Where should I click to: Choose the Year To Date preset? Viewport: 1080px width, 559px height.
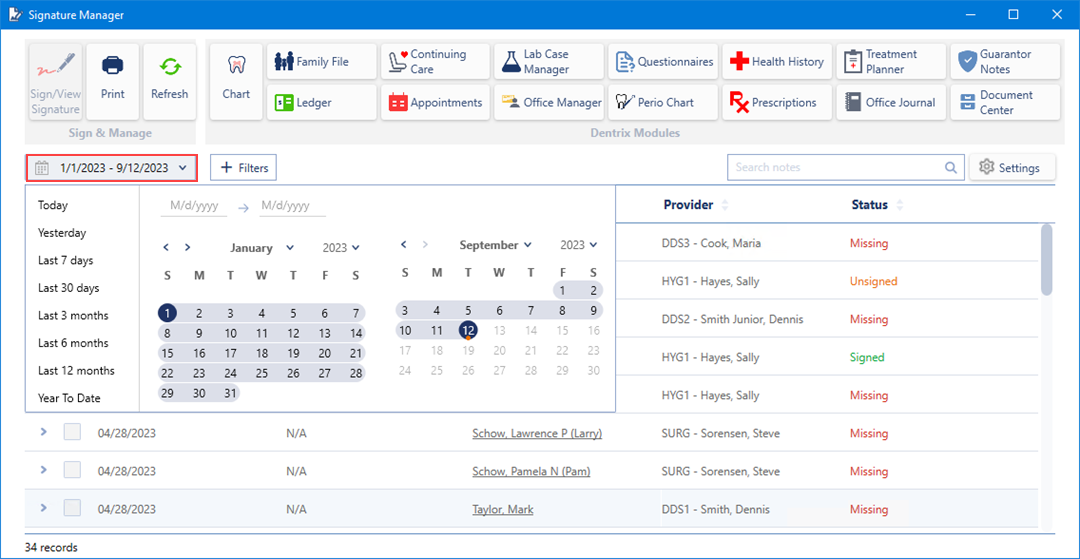point(69,398)
